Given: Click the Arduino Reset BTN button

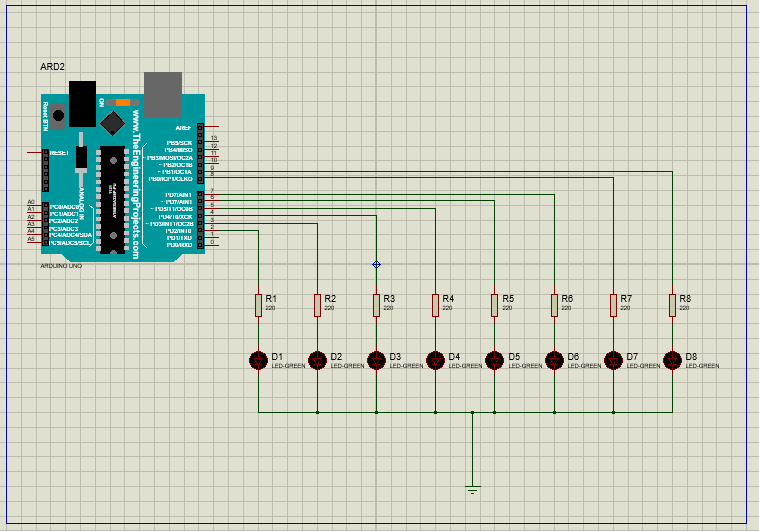Looking at the screenshot, I should tap(58, 116).
